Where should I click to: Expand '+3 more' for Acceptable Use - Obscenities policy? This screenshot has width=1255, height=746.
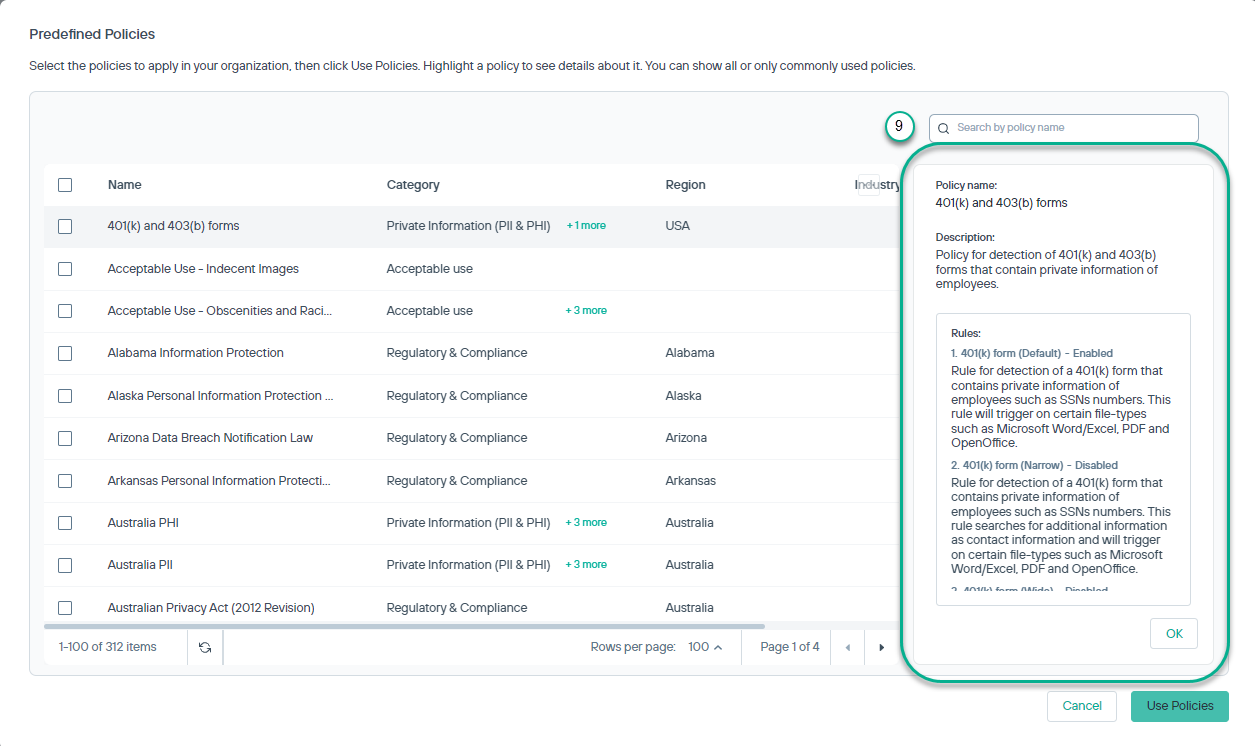point(586,310)
